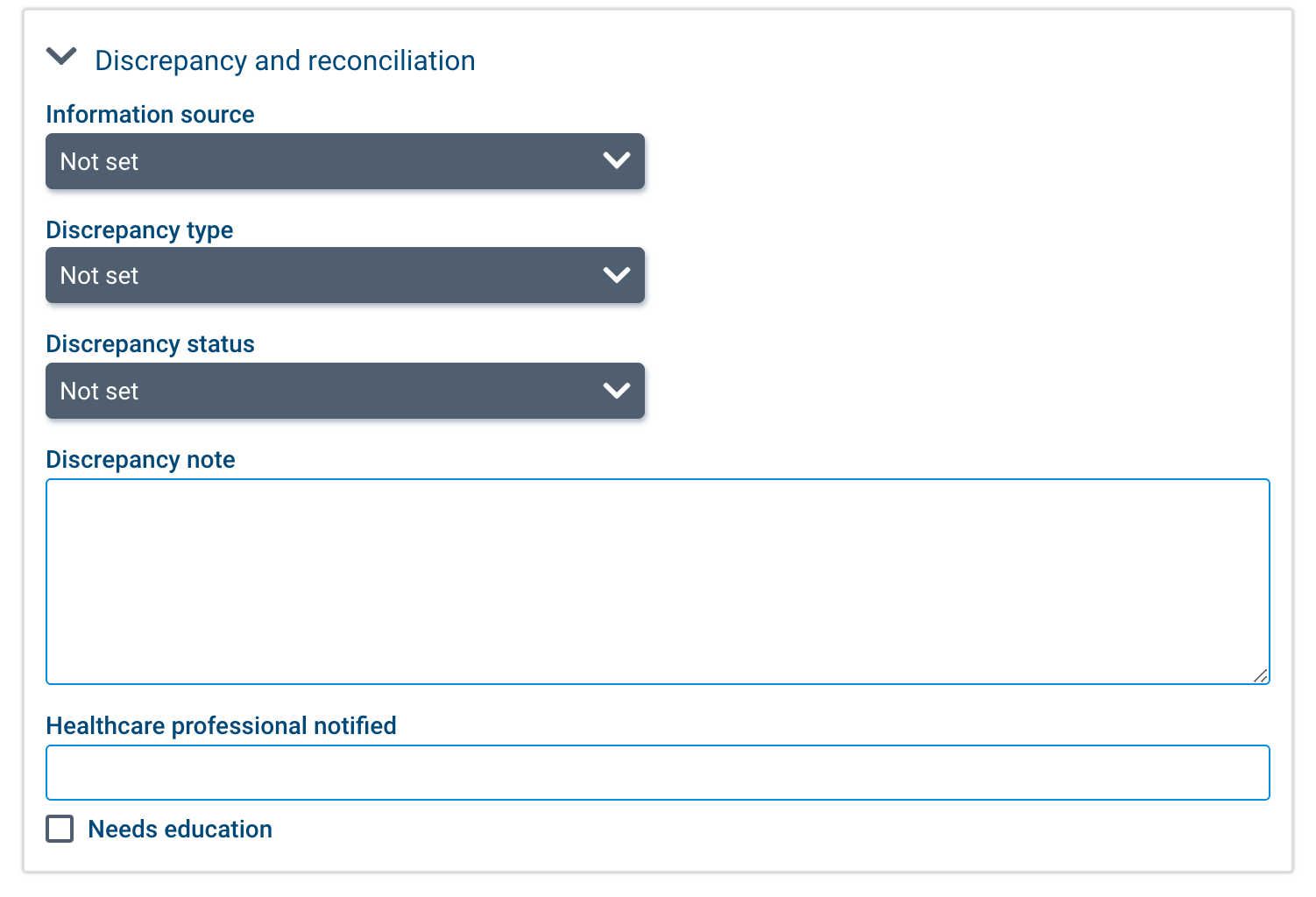
Task: Focus the Healthcare professional notified input field
Action: (x=657, y=773)
